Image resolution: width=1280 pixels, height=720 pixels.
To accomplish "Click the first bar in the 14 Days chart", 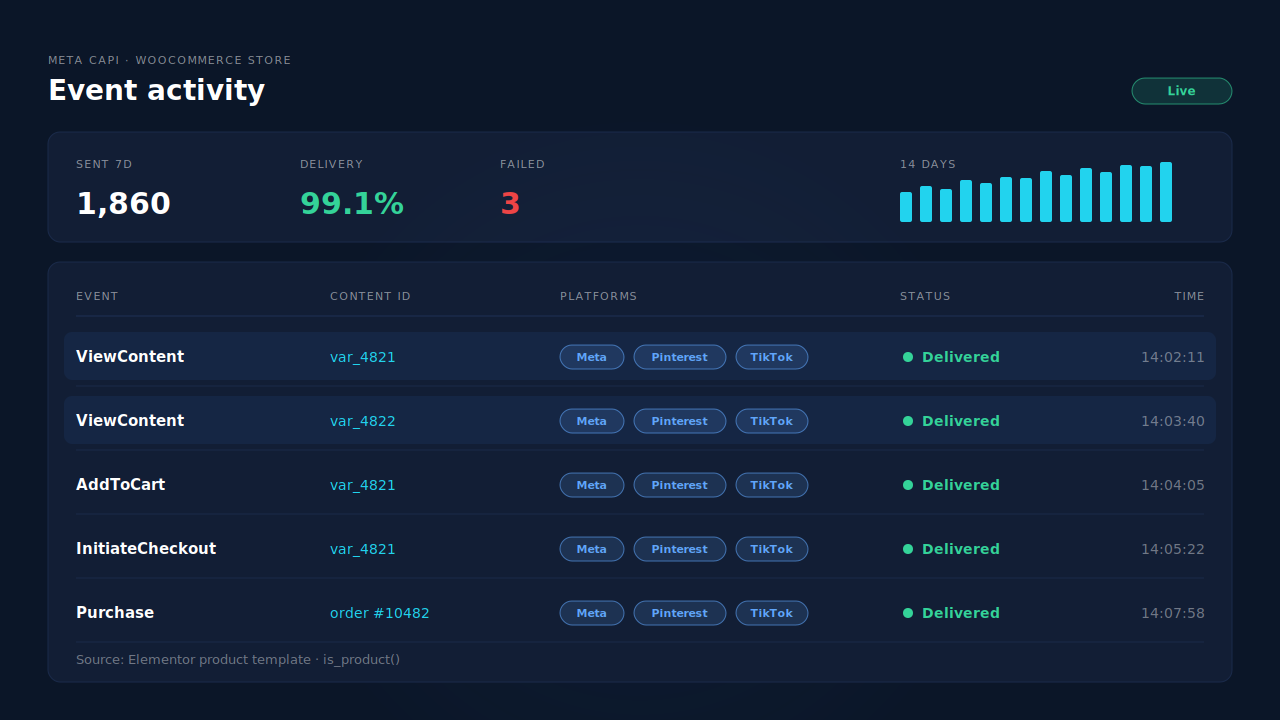I will coord(906,207).
